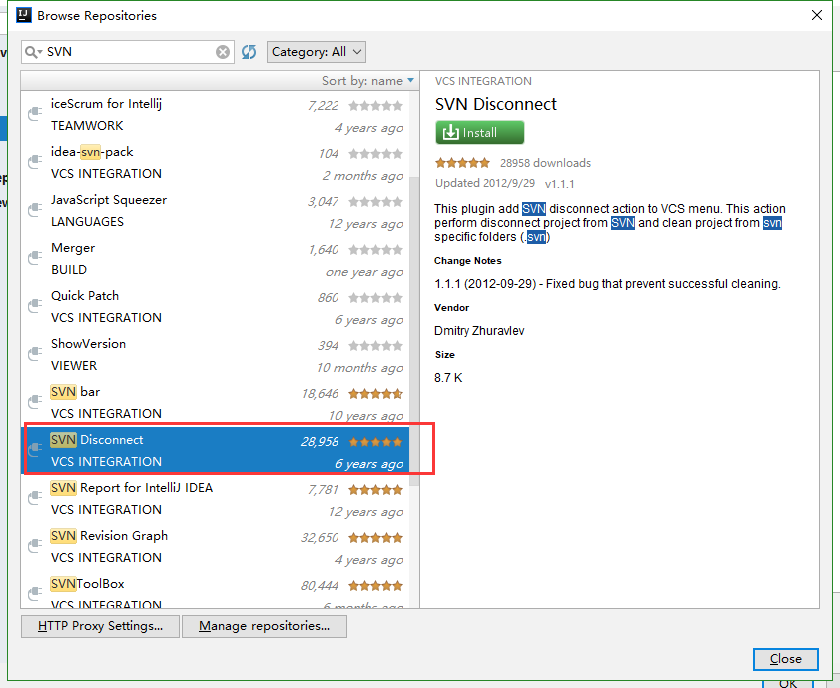840x688 pixels.
Task: Select the SVN bar plugin entry
Action: 200,402
